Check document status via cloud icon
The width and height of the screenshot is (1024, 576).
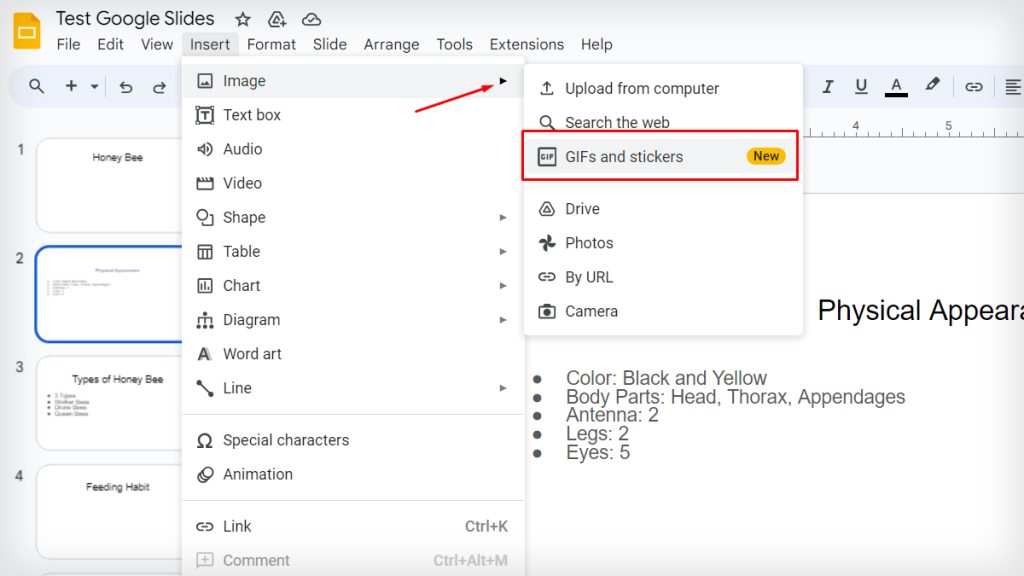[310, 18]
